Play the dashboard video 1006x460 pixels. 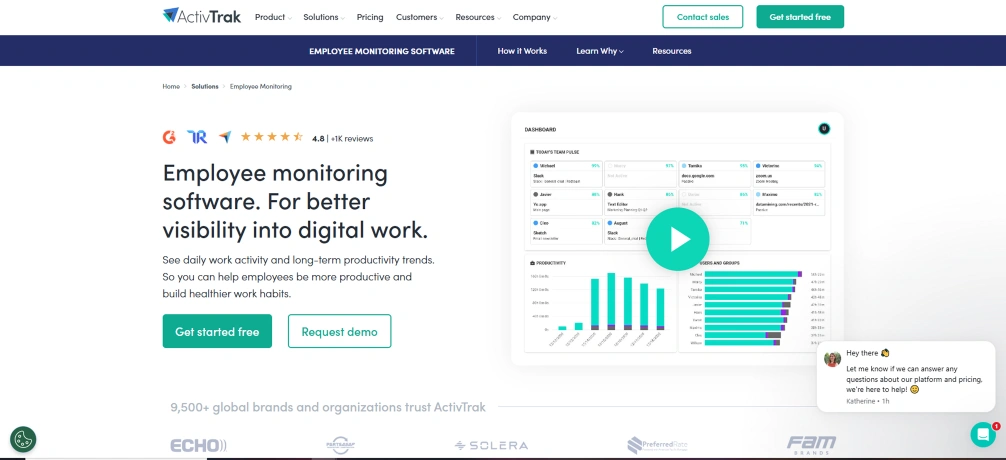[678, 239]
